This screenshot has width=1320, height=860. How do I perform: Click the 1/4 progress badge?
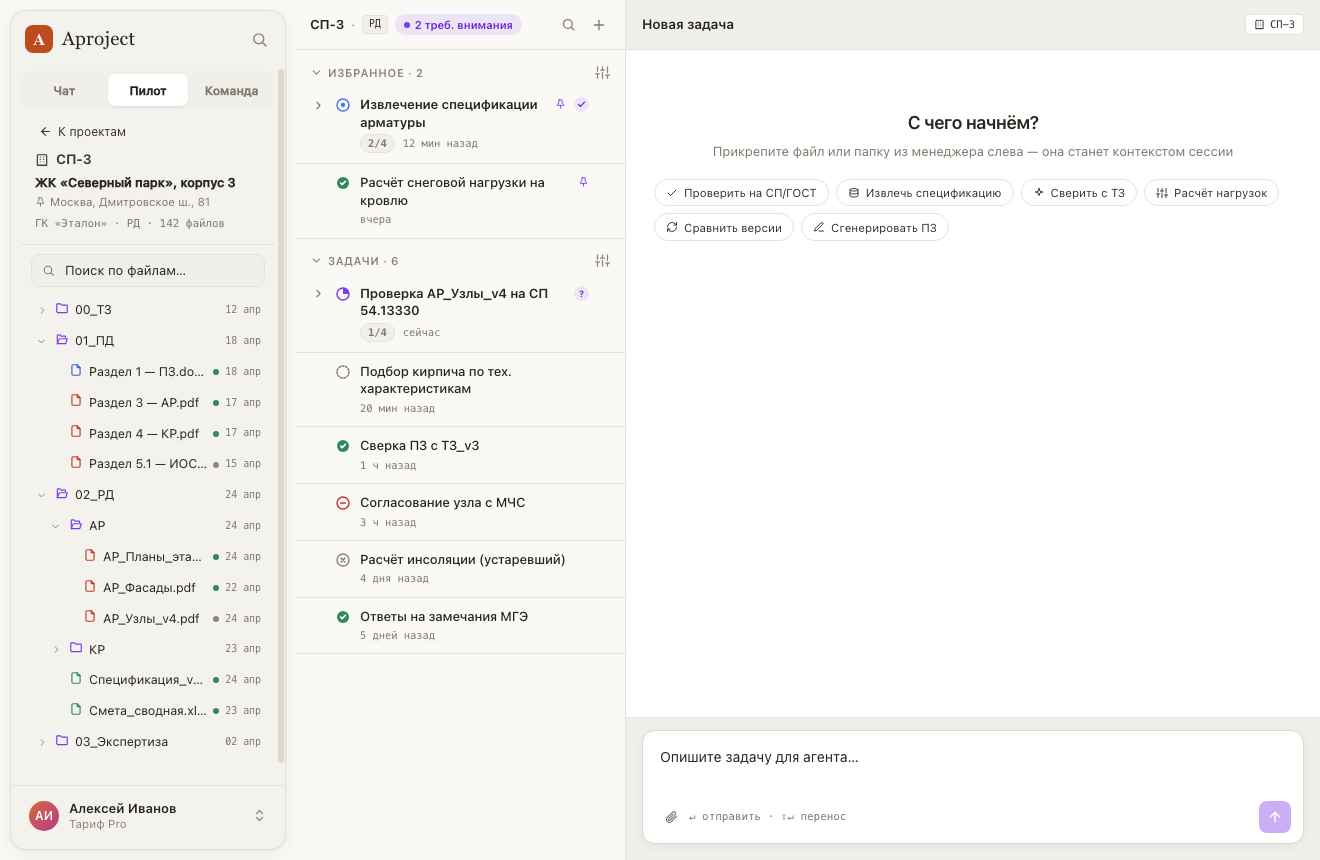[377, 333]
